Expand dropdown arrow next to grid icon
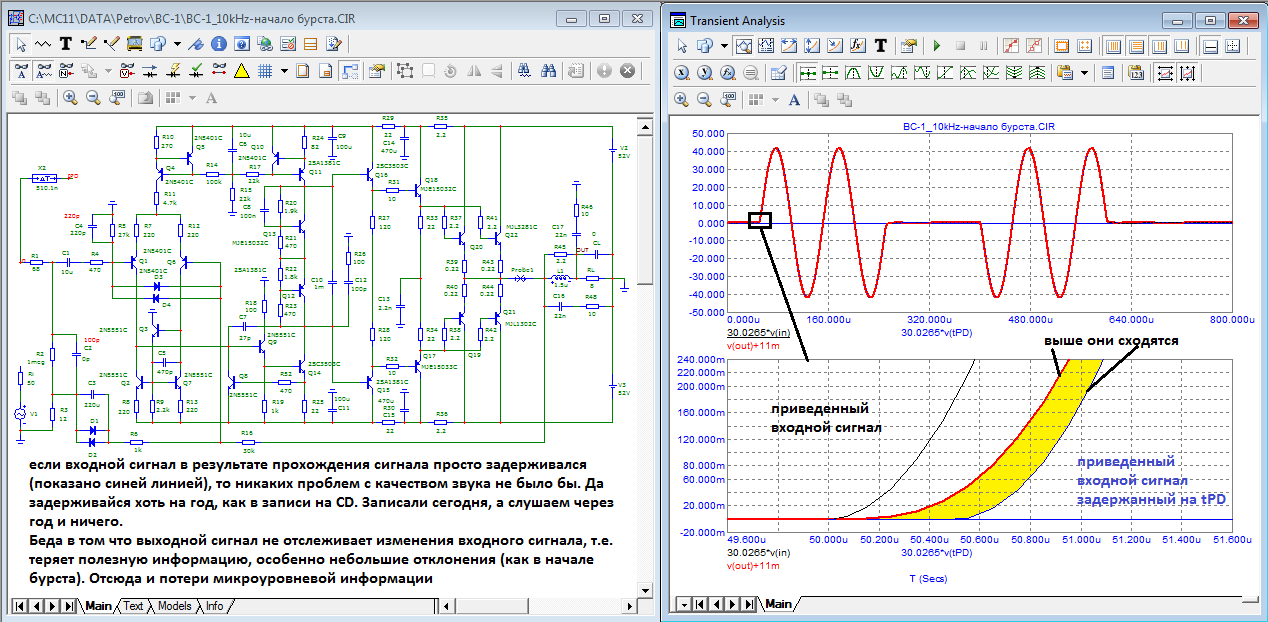Screen dimensions: 1268x622 tap(284, 71)
